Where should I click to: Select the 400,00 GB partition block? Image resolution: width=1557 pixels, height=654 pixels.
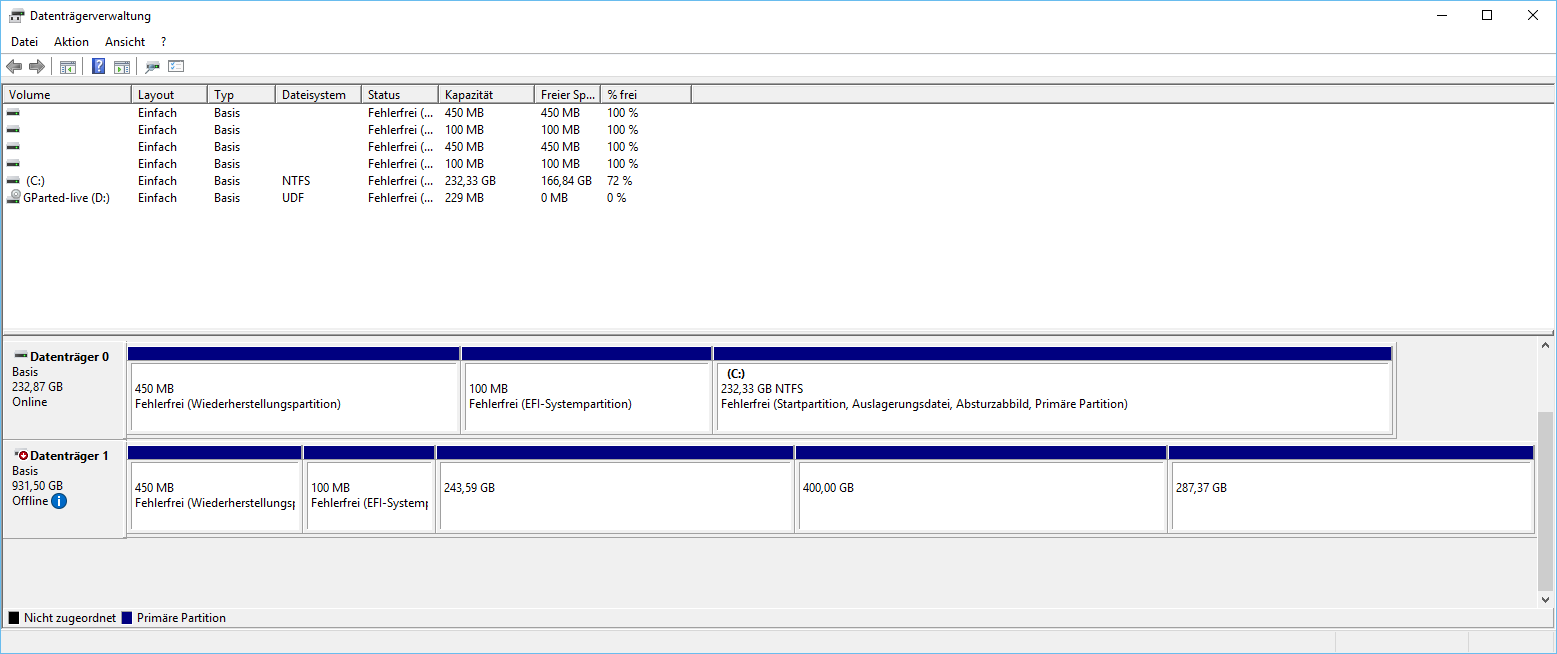981,489
